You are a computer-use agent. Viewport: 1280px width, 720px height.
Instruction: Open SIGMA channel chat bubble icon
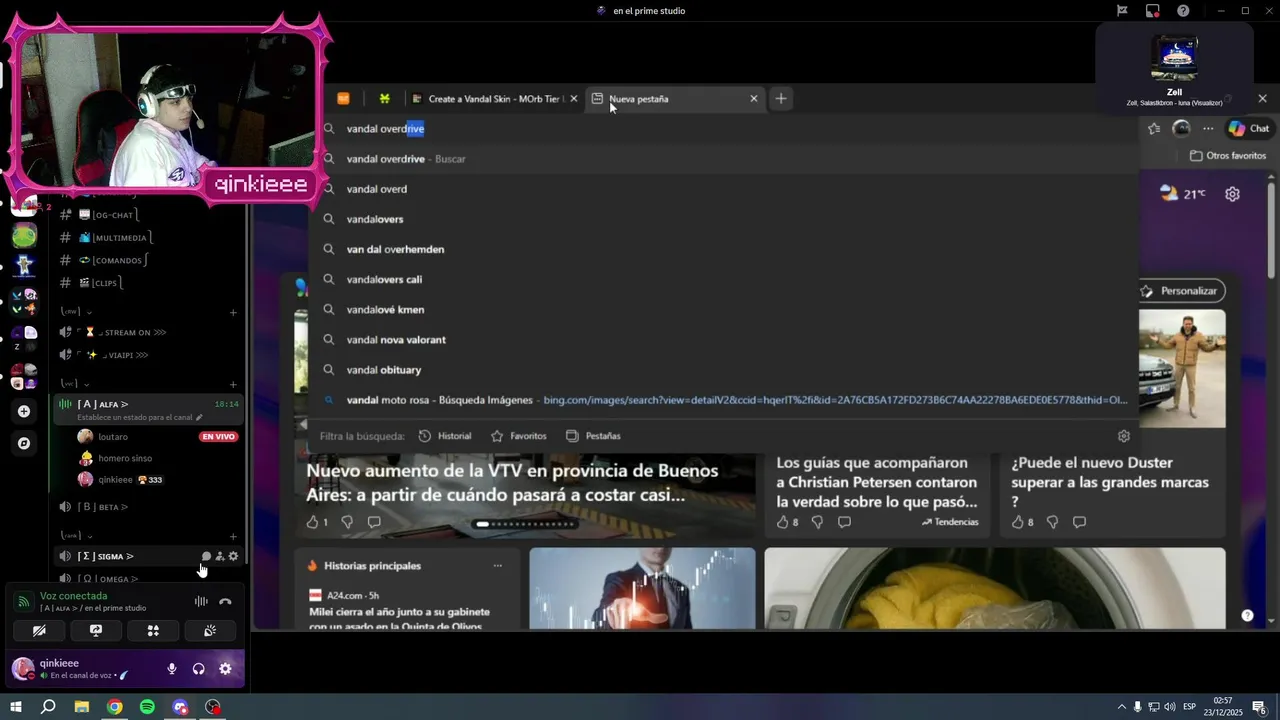tap(206, 556)
